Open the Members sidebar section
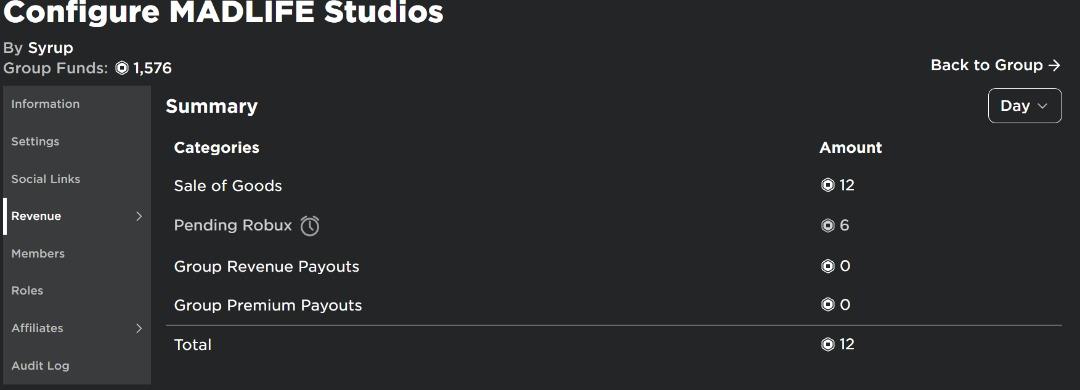 coord(77,254)
